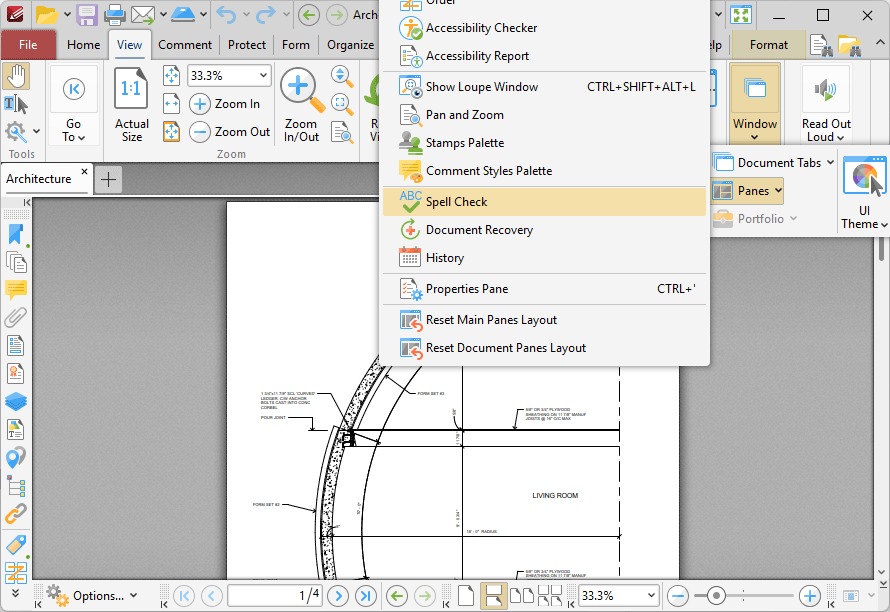Image resolution: width=890 pixels, height=612 pixels.
Task: Click the Save floppy disk icon
Action: click(87, 15)
